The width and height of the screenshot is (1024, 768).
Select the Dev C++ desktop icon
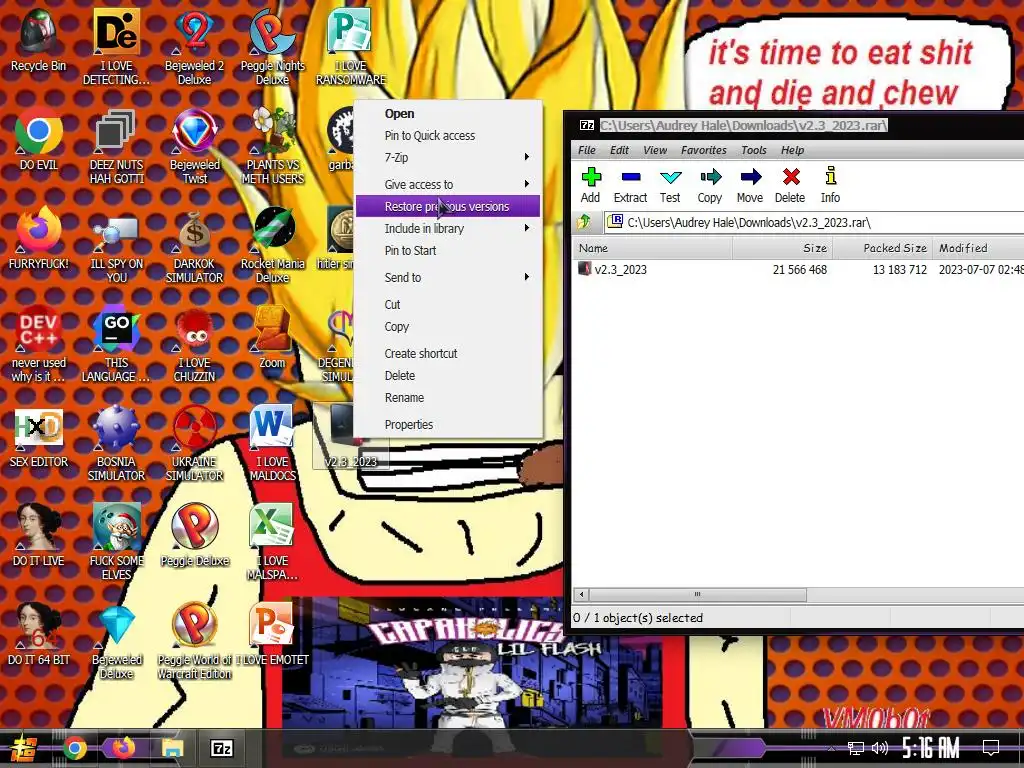(x=38, y=344)
